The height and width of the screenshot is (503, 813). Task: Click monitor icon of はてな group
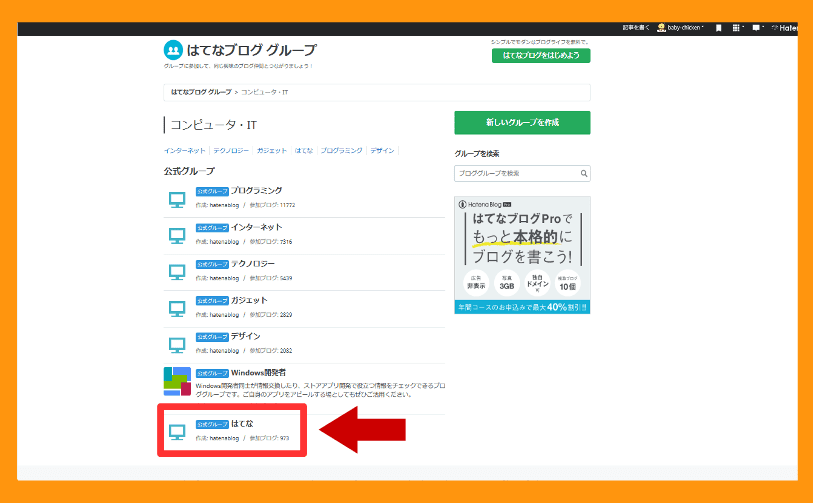[177, 431]
